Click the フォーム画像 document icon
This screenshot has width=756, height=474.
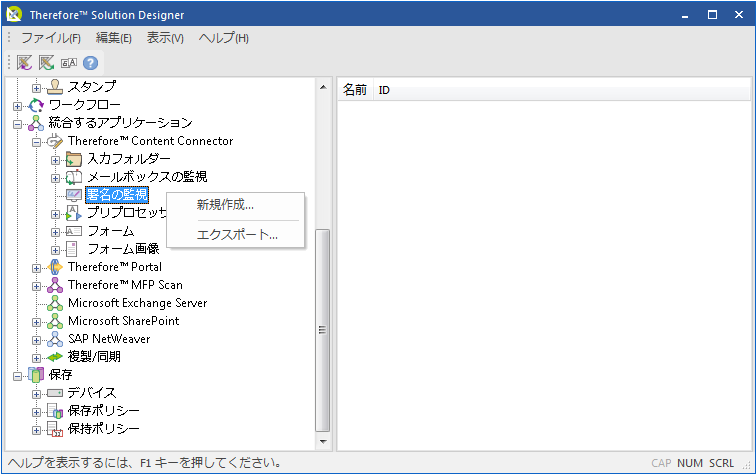tap(72, 249)
